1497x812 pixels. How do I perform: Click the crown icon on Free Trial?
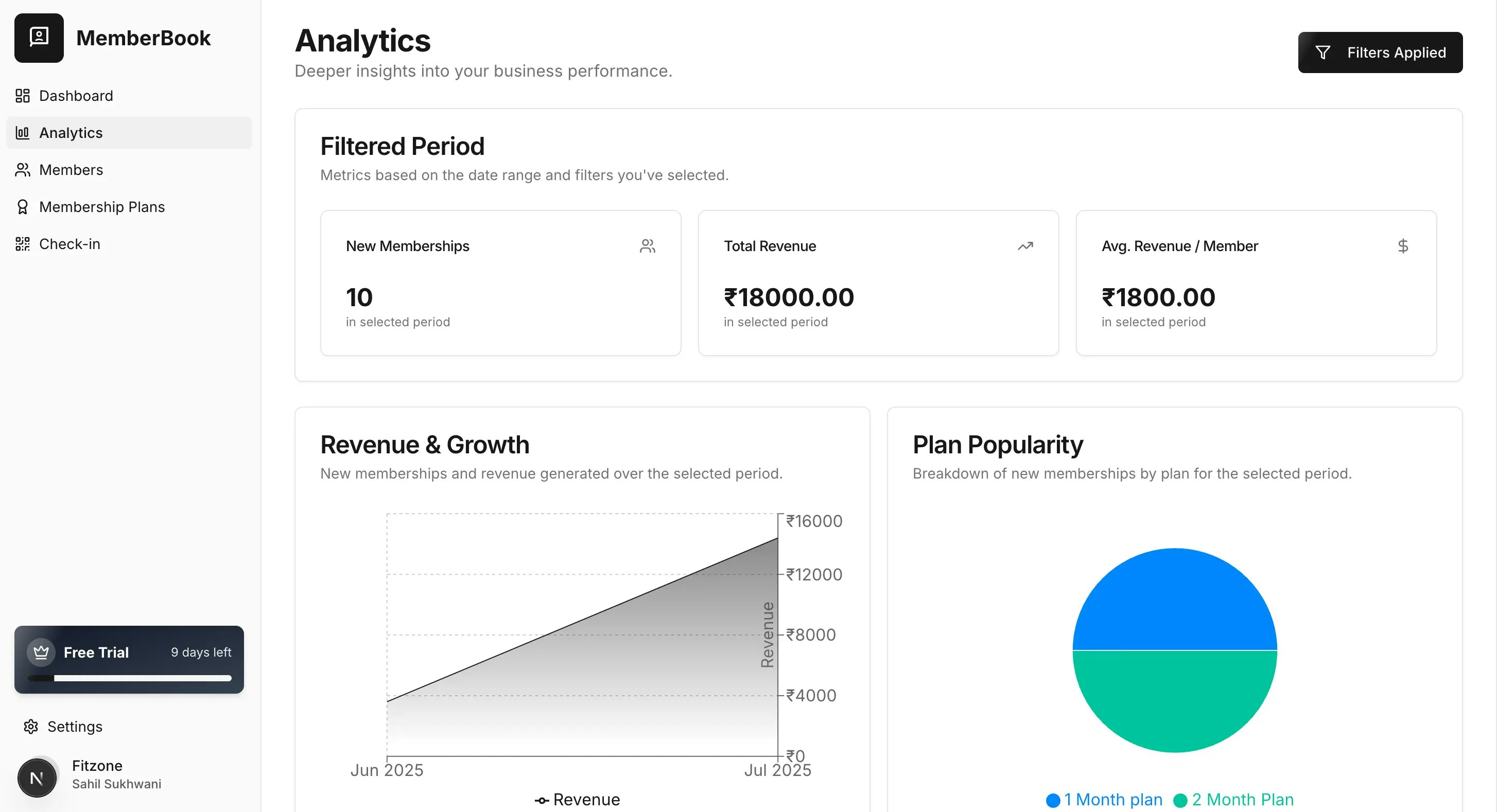[41, 652]
